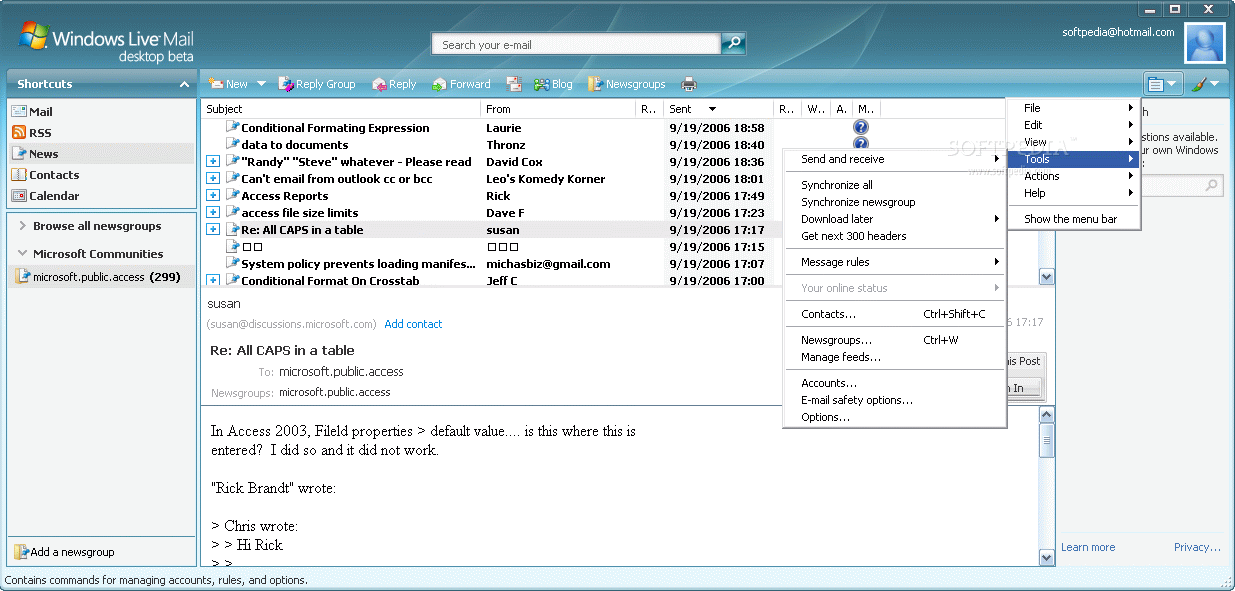Image resolution: width=1235 pixels, height=591 pixels.
Task: Open the RSS shortcut
Action: click(31, 133)
